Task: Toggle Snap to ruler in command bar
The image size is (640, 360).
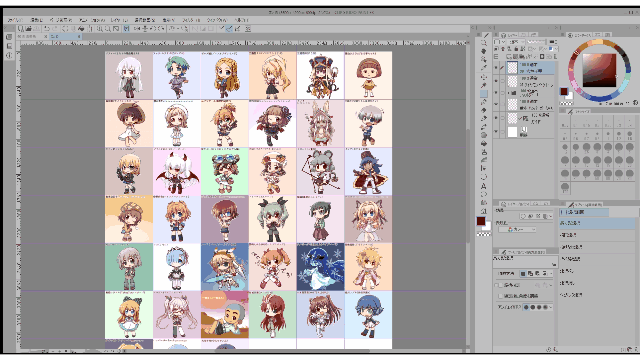Action: click(222, 29)
